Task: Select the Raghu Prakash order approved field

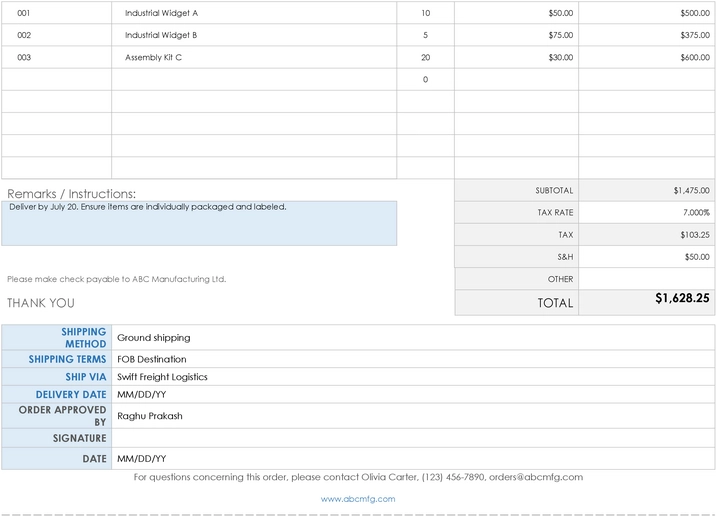Action: click(413, 416)
